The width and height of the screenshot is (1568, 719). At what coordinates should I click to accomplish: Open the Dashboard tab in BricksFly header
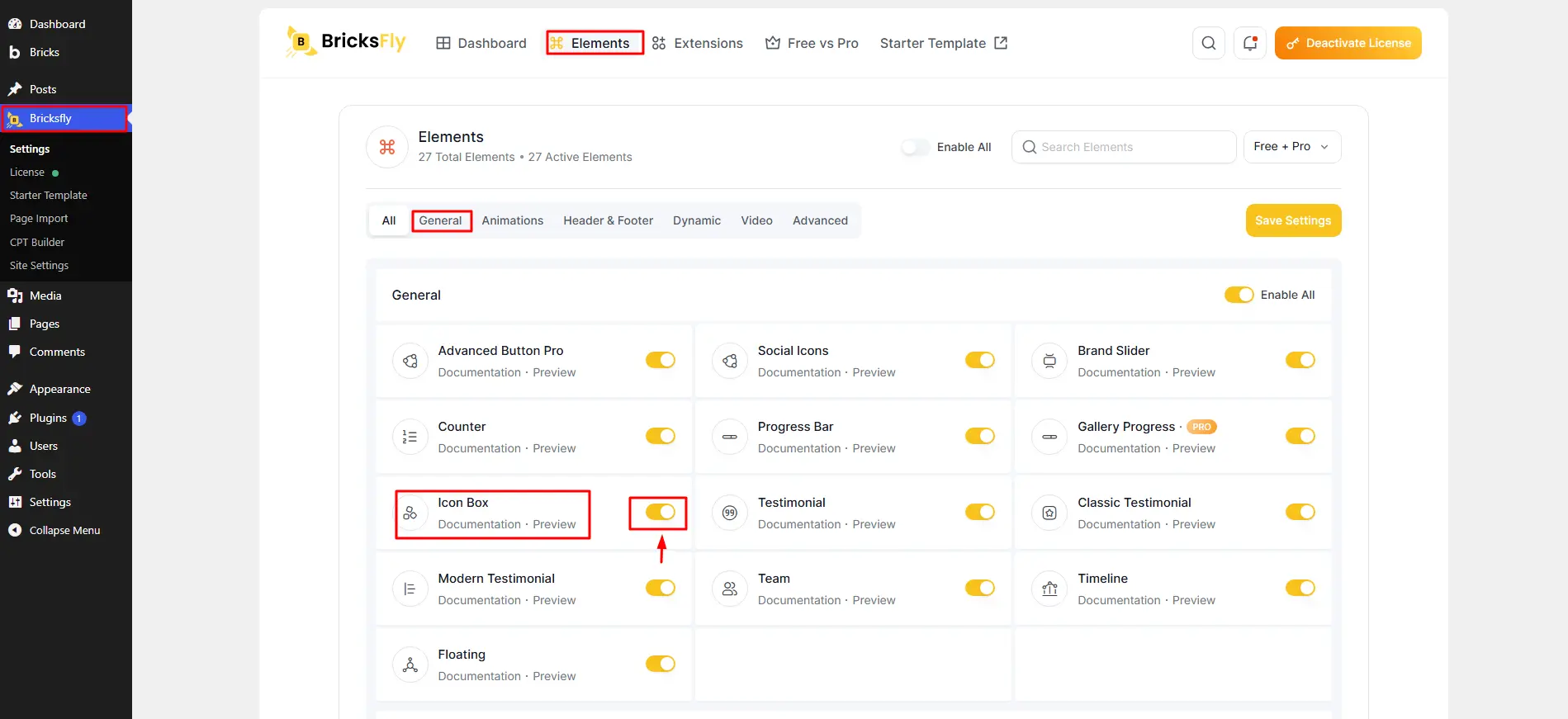[x=481, y=43]
